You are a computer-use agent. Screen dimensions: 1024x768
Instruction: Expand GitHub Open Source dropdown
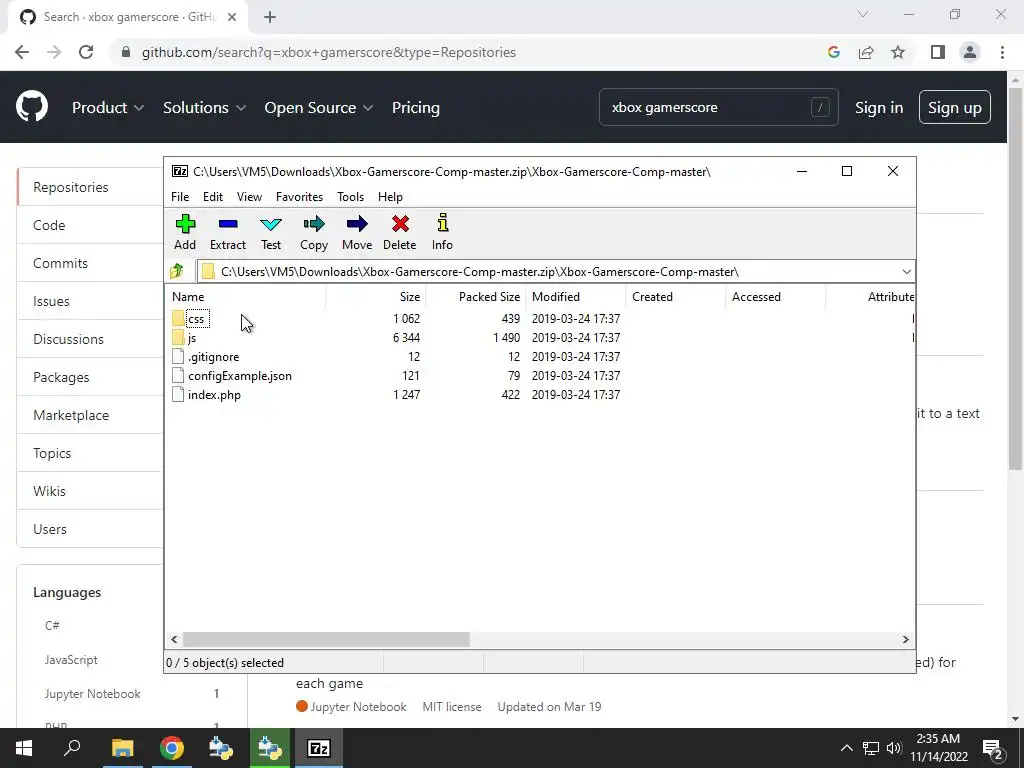319,108
